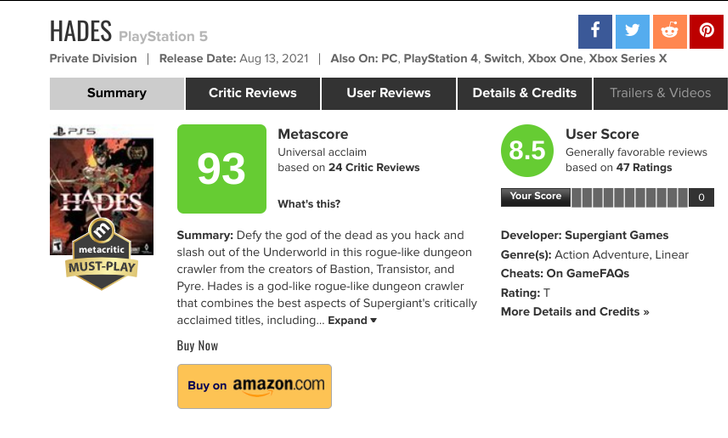Click the green 93 Metascore badge
728x438 pixels.
pyautogui.click(x=221, y=169)
